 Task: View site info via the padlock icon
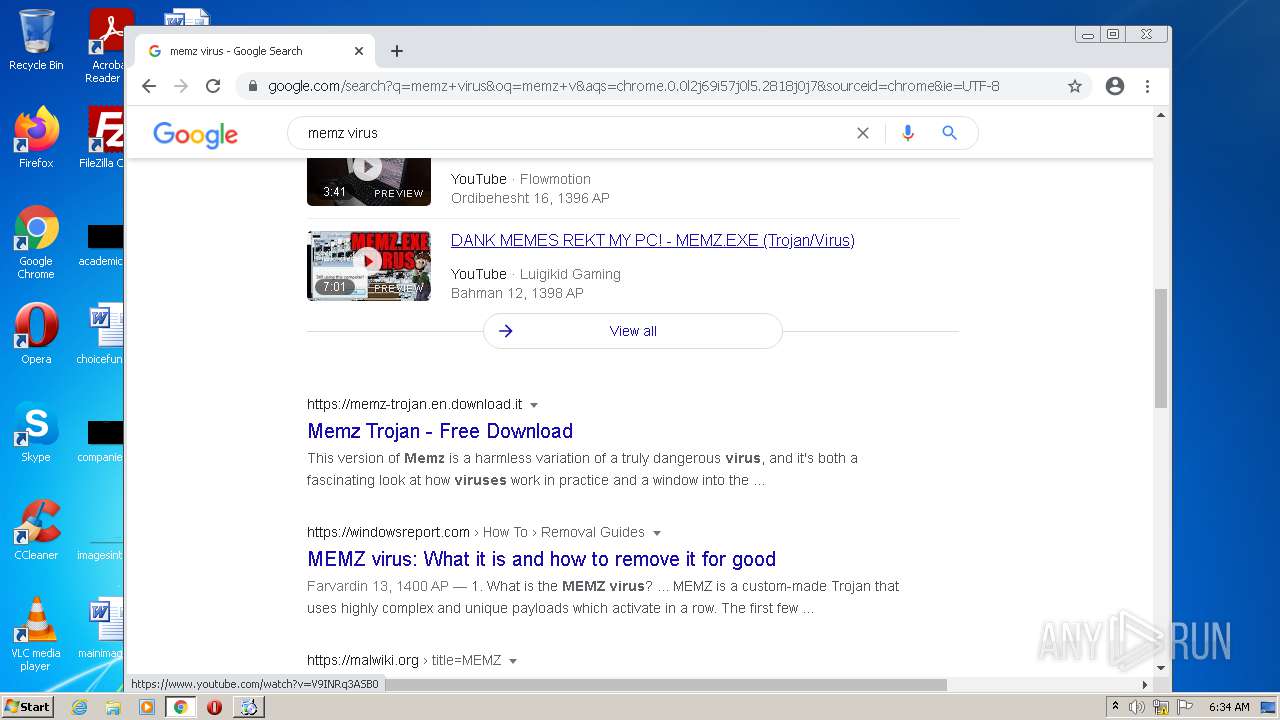253,86
